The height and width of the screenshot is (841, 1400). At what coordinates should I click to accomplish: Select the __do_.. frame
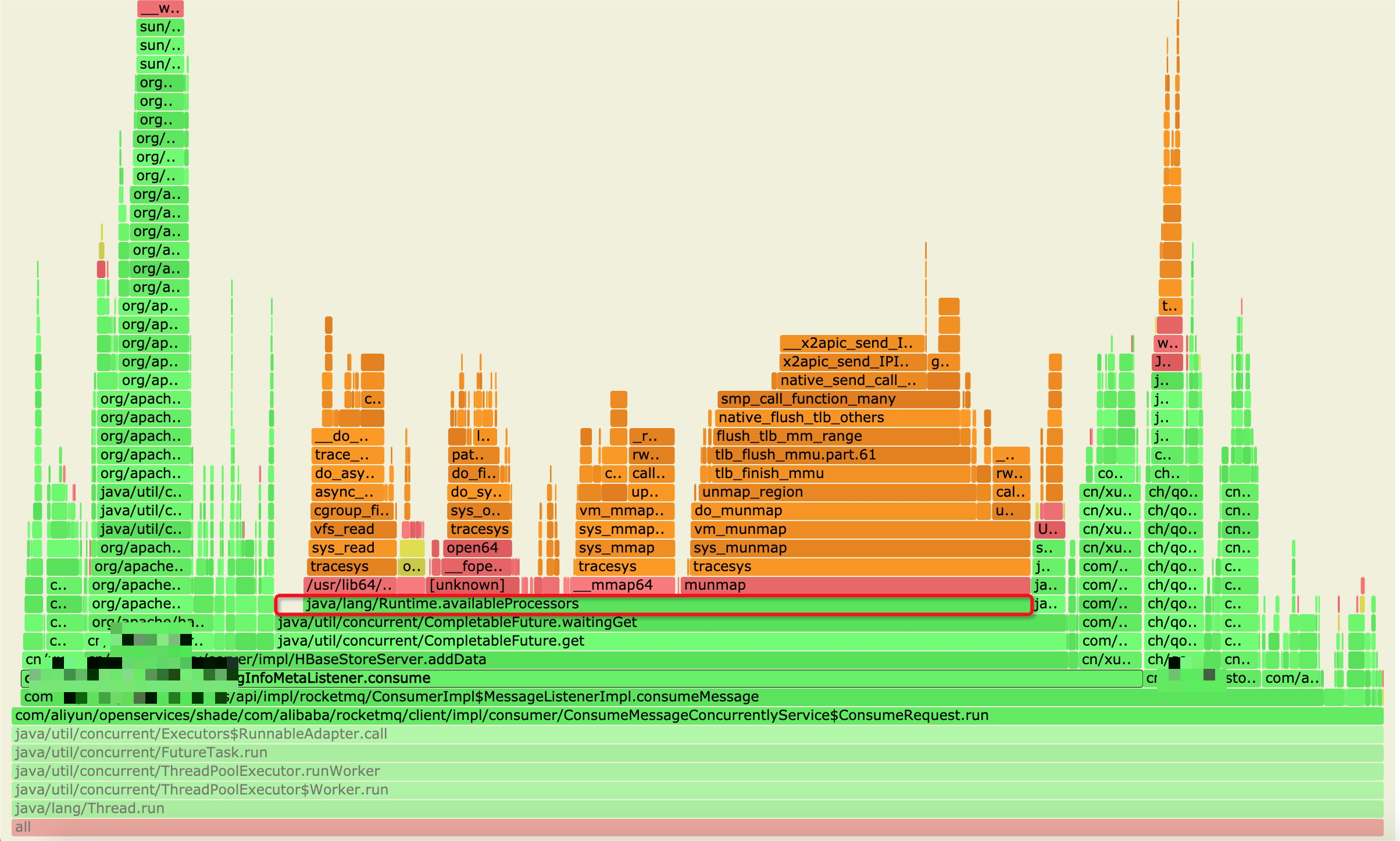(348, 436)
